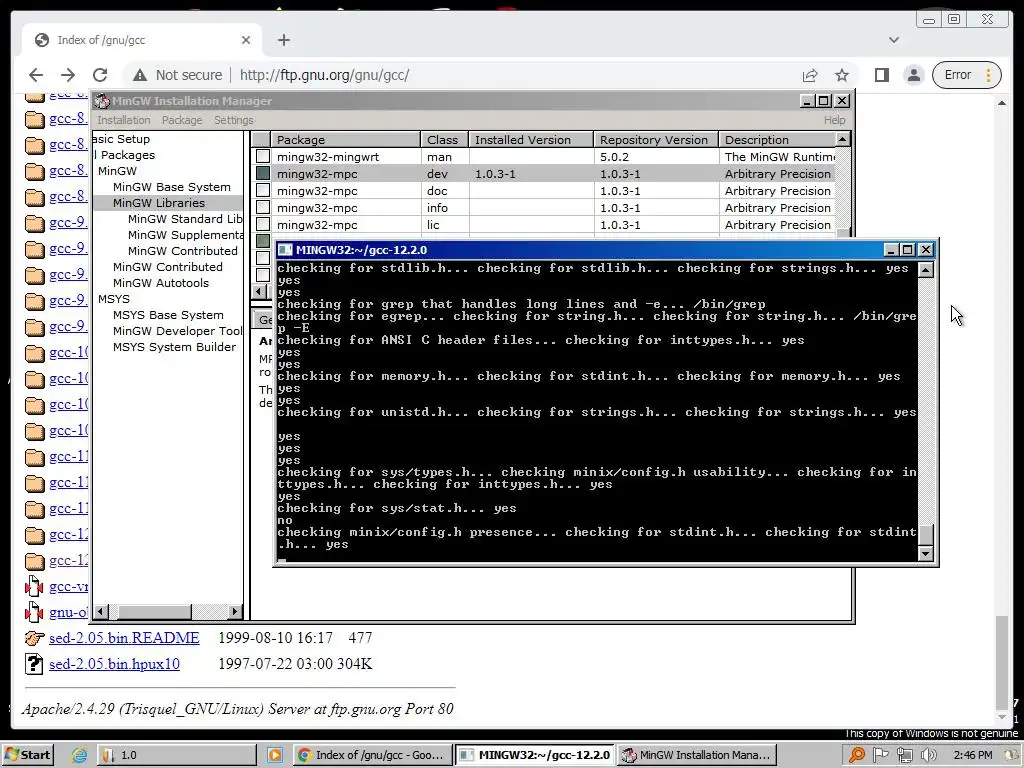Image resolution: width=1024 pixels, height=768 pixels.
Task: Open Settings menu in MinGW manager
Action: [233, 120]
